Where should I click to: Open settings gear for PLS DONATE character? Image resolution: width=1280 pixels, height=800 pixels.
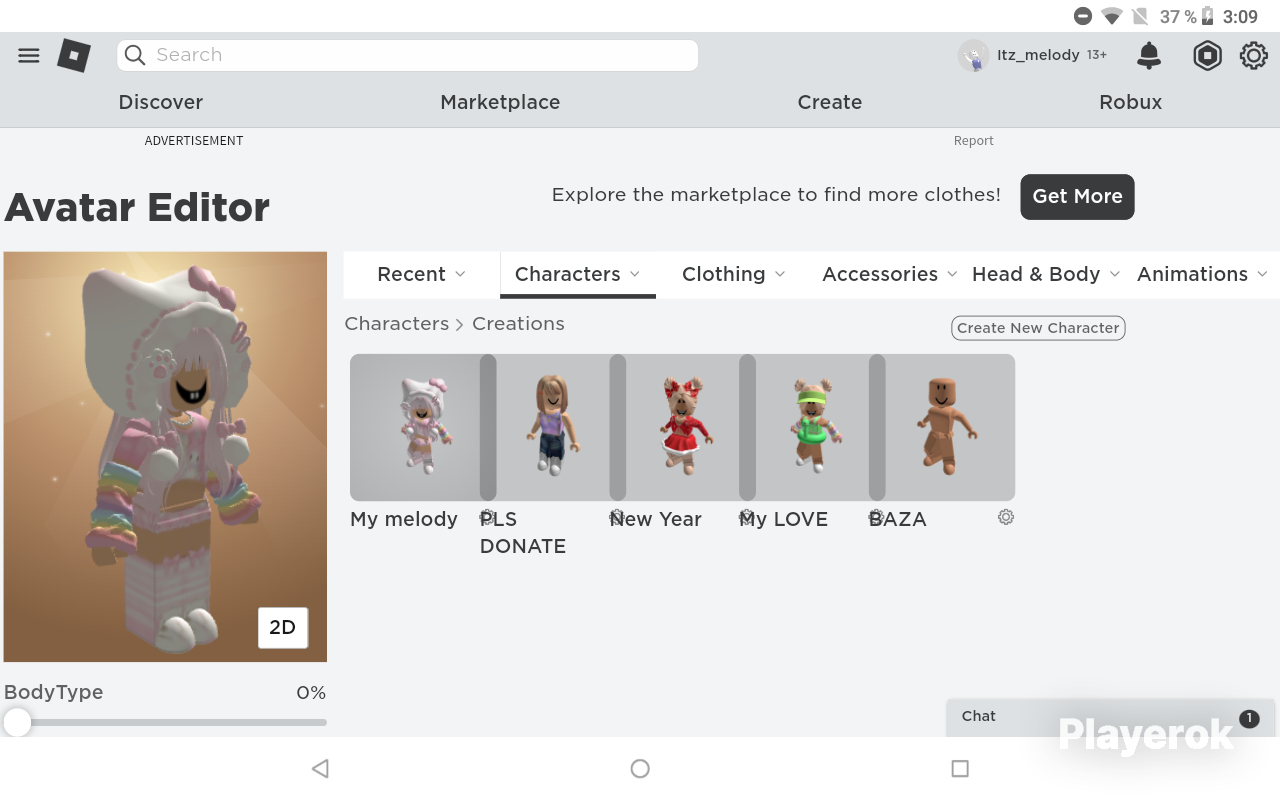pyautogui.click(x=617, y=517)
